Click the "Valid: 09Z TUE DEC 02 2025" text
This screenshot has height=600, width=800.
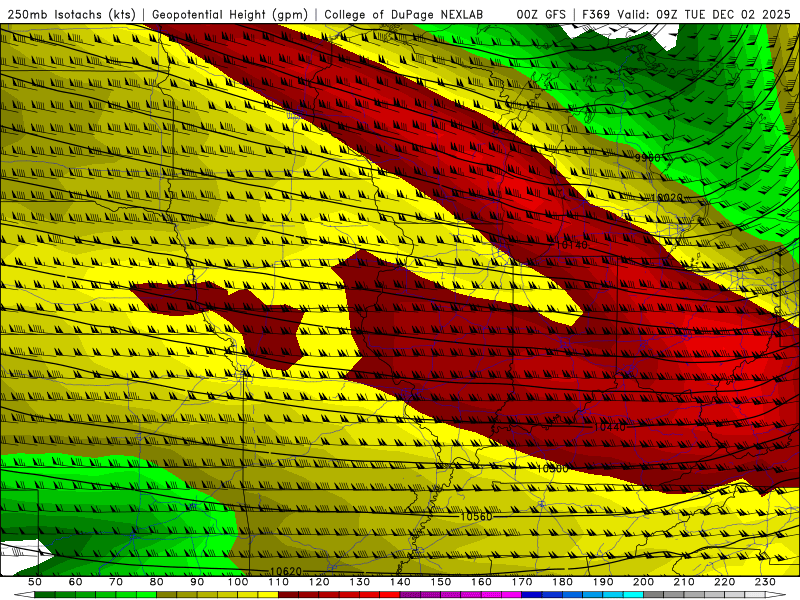click(704, 15)
